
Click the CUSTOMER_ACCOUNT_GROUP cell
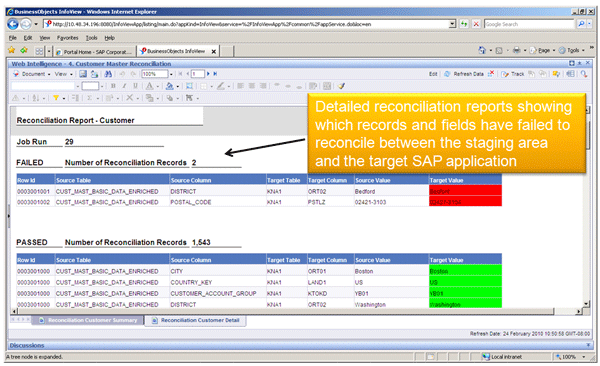pos(217,293)
